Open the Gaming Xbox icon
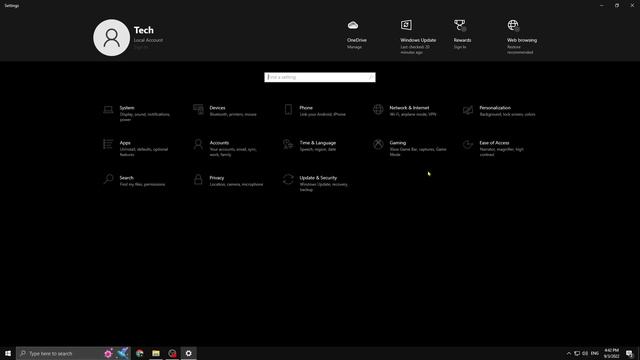The width and height of the screenshot is (640, 360). [x=378, y=144]
